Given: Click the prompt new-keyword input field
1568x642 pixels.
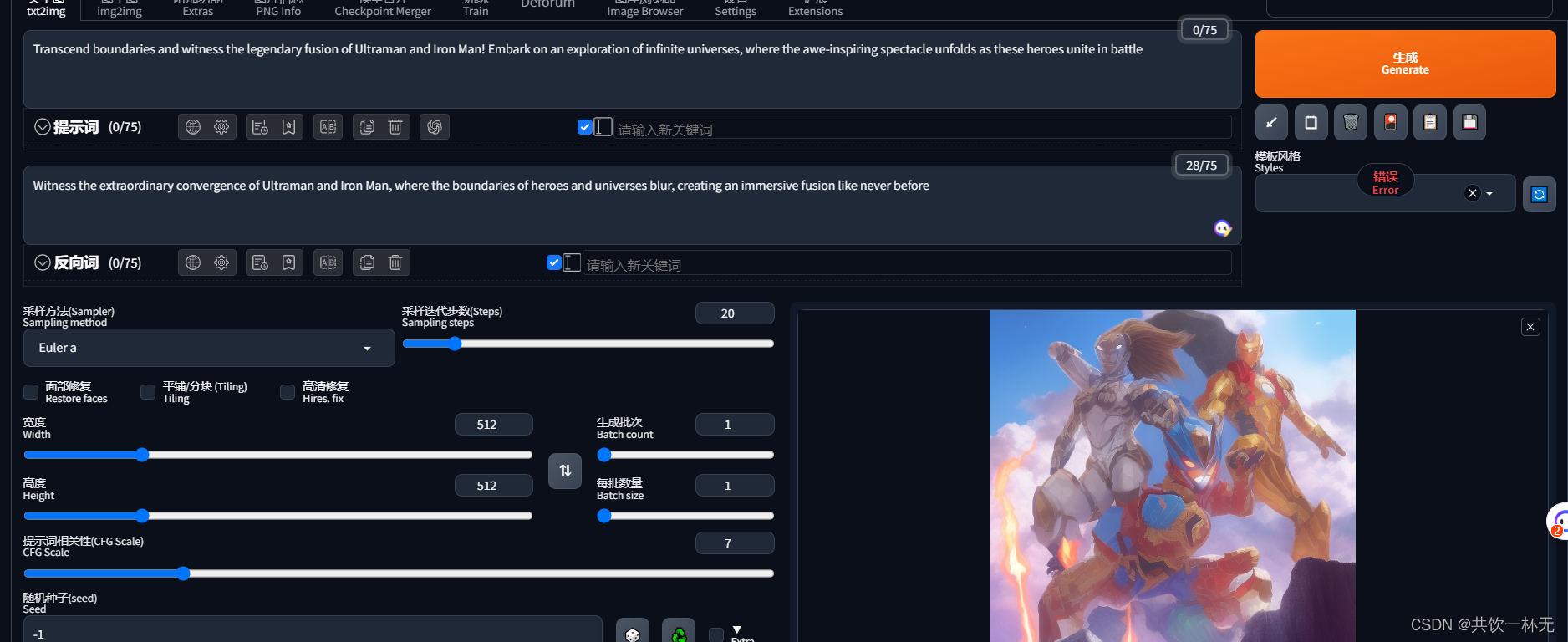Looking at the screenshot, I should pos(924,128).
